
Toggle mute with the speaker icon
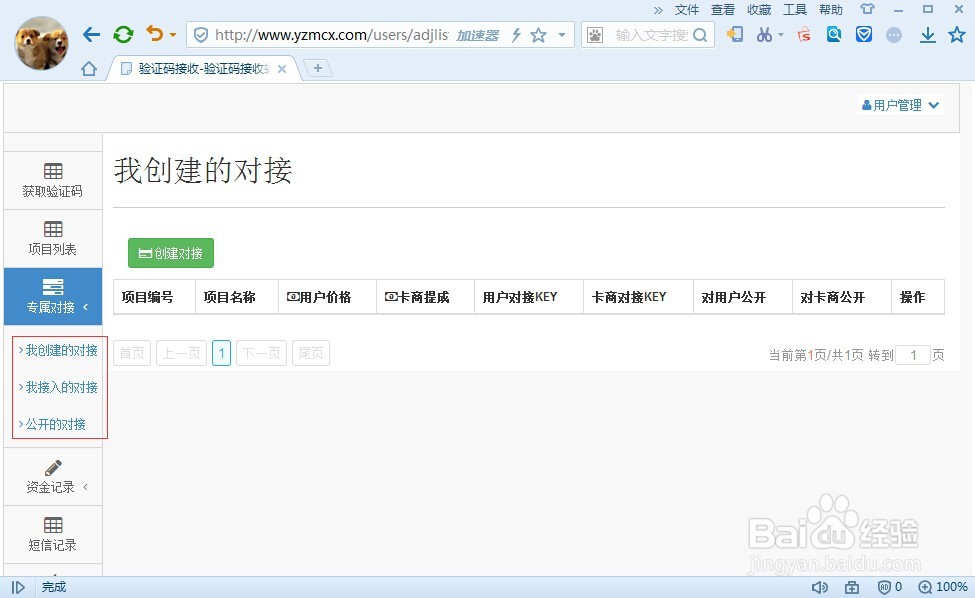(x=820, y=587)
